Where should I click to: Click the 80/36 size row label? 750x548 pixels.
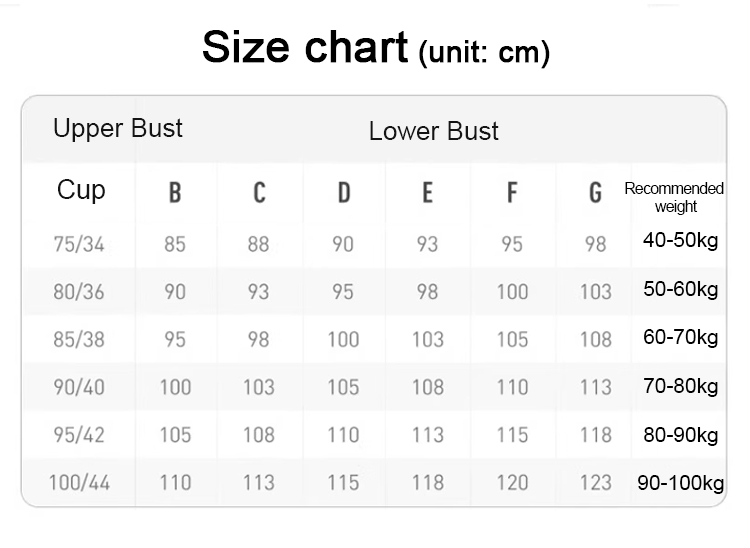tap(79, 291)
